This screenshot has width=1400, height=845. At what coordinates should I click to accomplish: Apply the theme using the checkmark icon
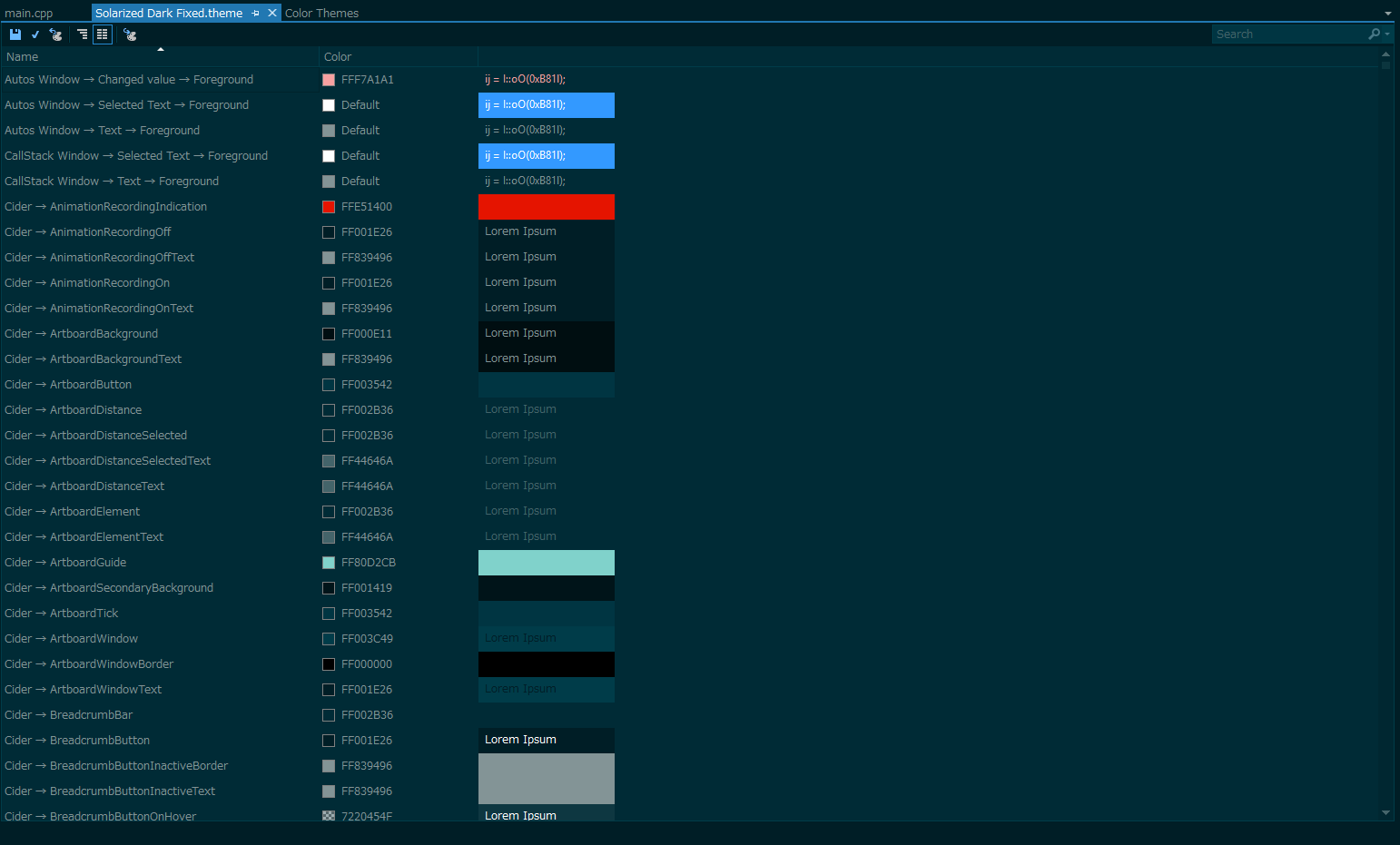click(x=35, y=34)
